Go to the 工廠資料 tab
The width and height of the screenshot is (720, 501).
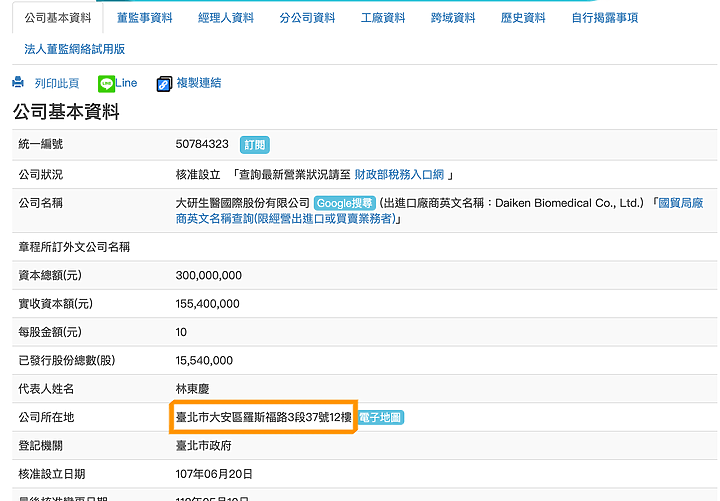pyautogui.click(x=383, y=18)
